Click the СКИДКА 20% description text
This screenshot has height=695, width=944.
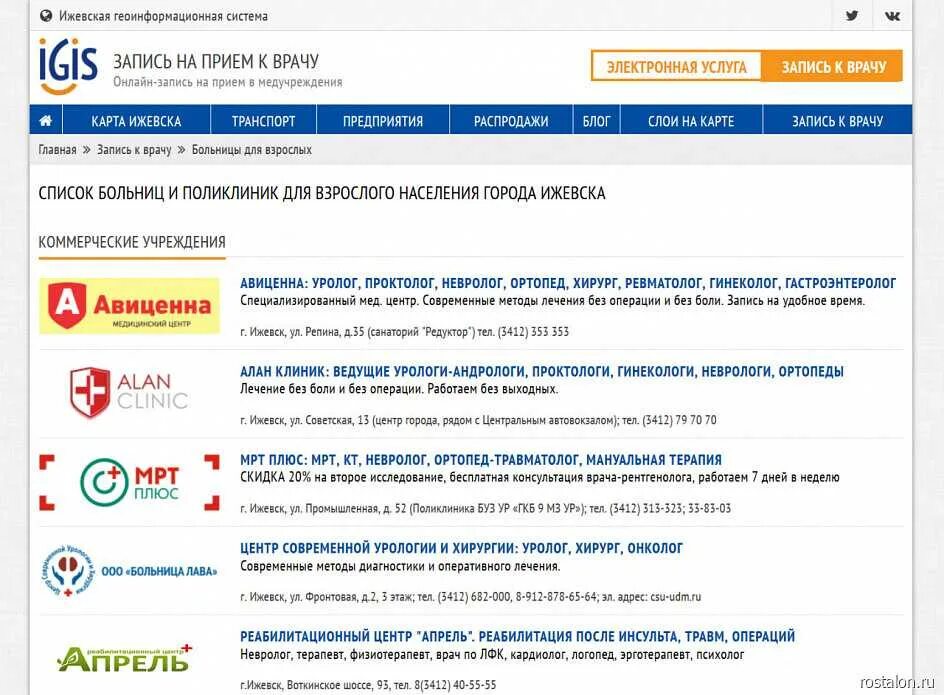[x=539, y=477]
